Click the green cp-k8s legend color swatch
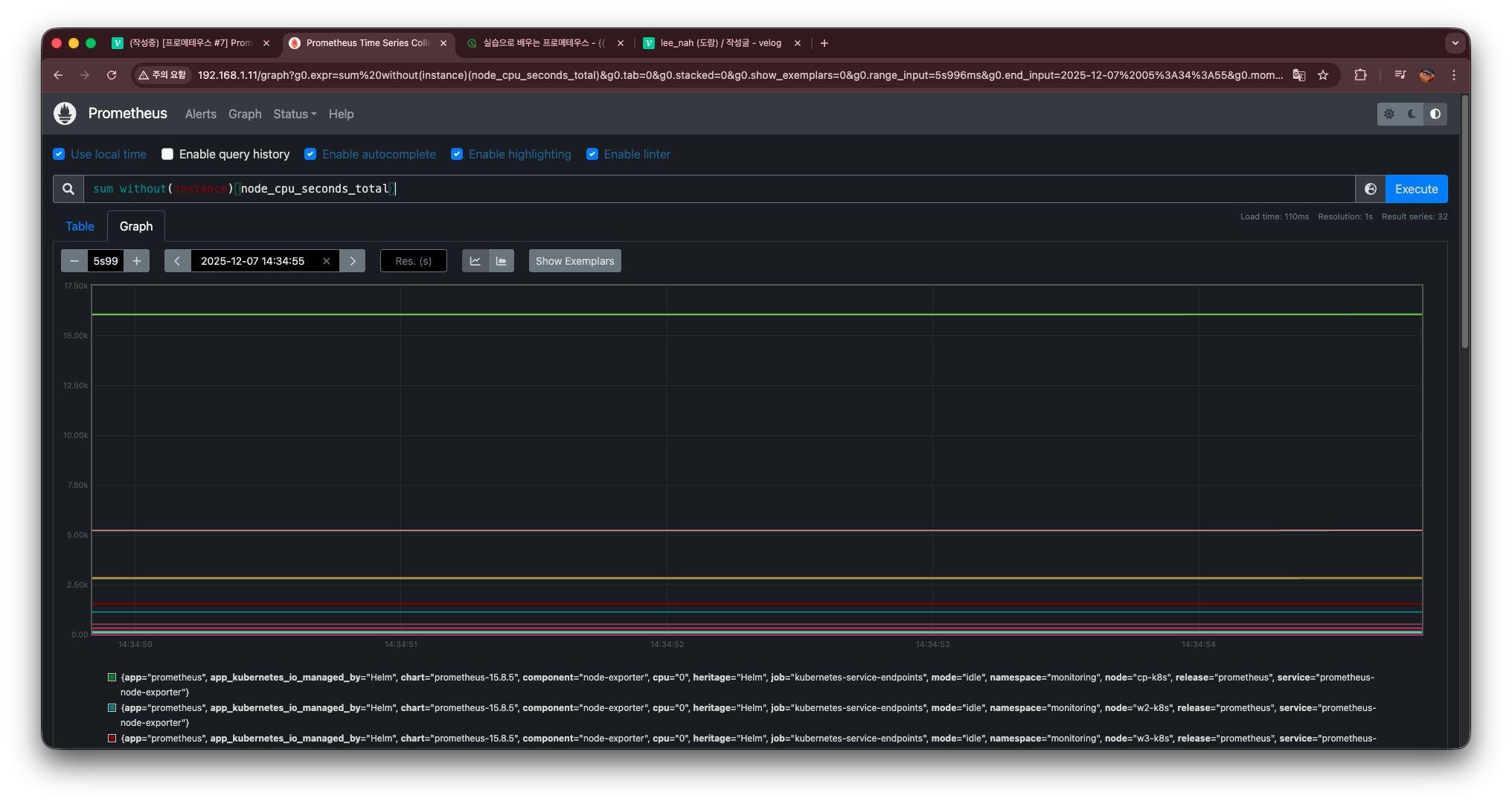The width and height of the screenshot is (1512, 804). click(x=112, y=678)
